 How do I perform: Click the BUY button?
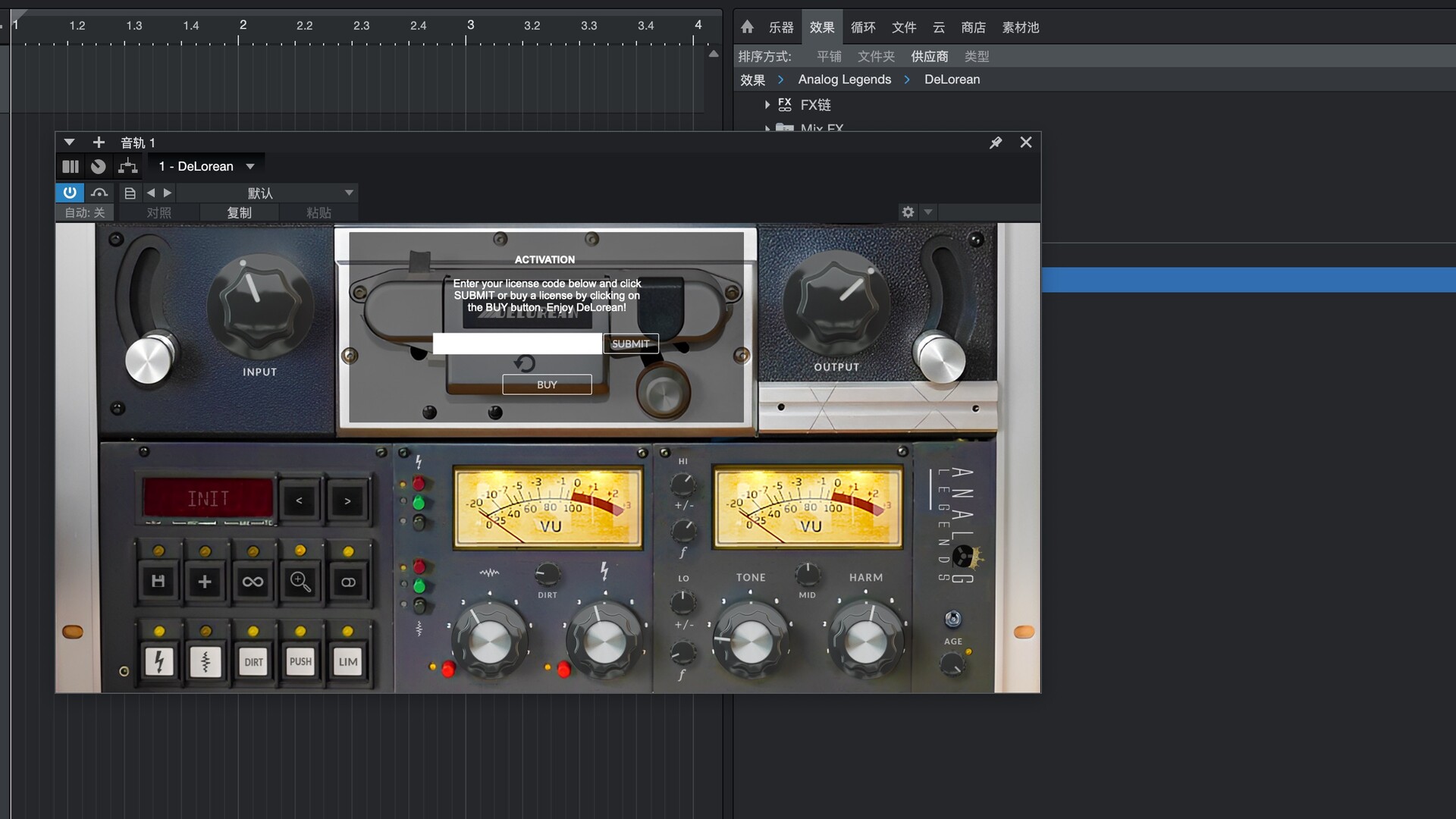tap(547, 384)
